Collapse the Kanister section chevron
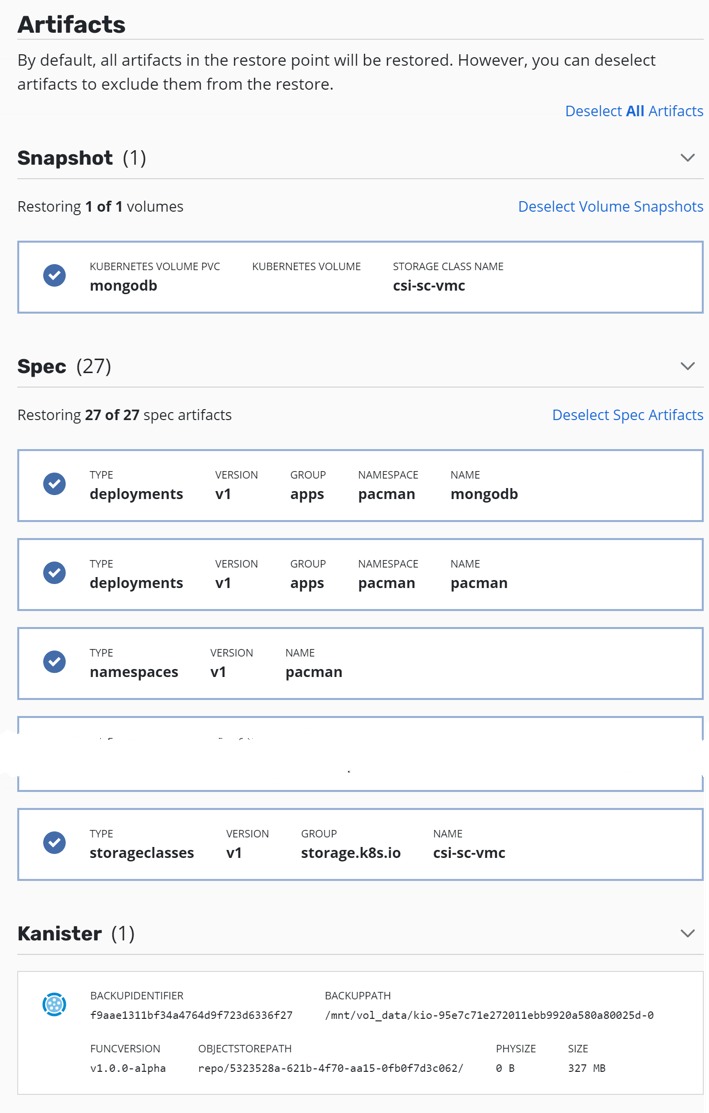The height and width of the screenshot is (1113, 709). tap(688, 933)
